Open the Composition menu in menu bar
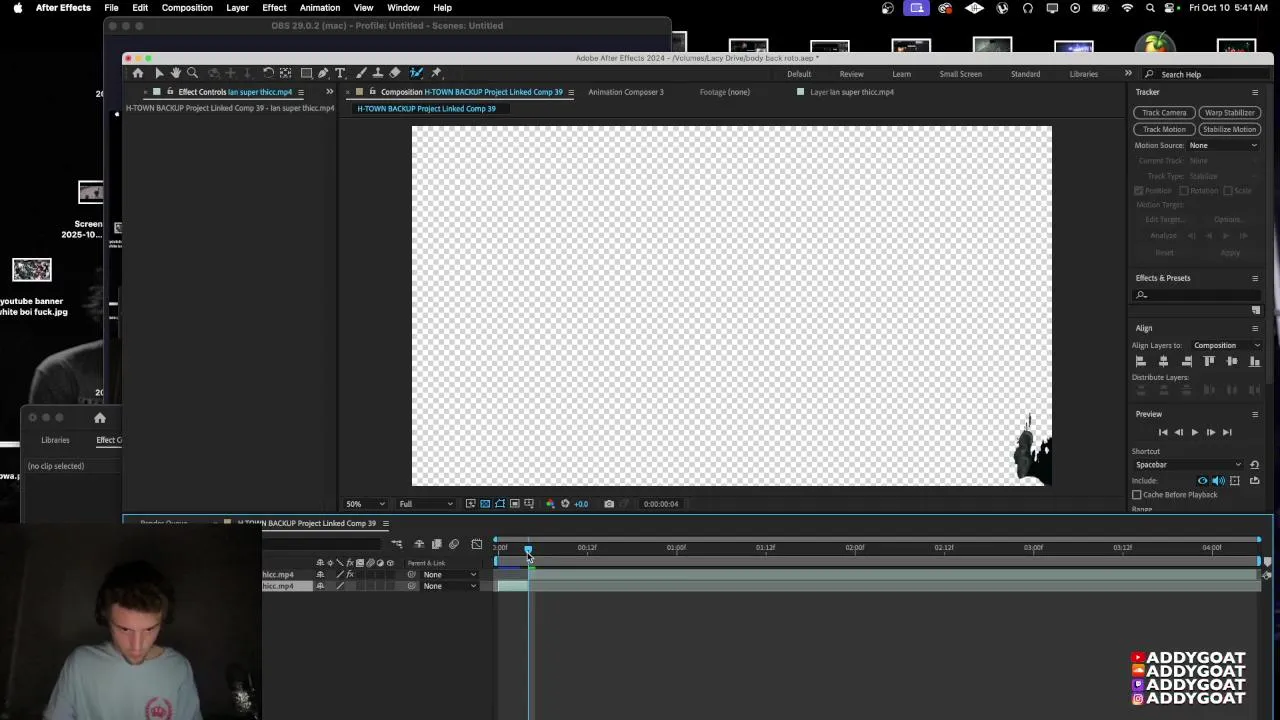 187,7
